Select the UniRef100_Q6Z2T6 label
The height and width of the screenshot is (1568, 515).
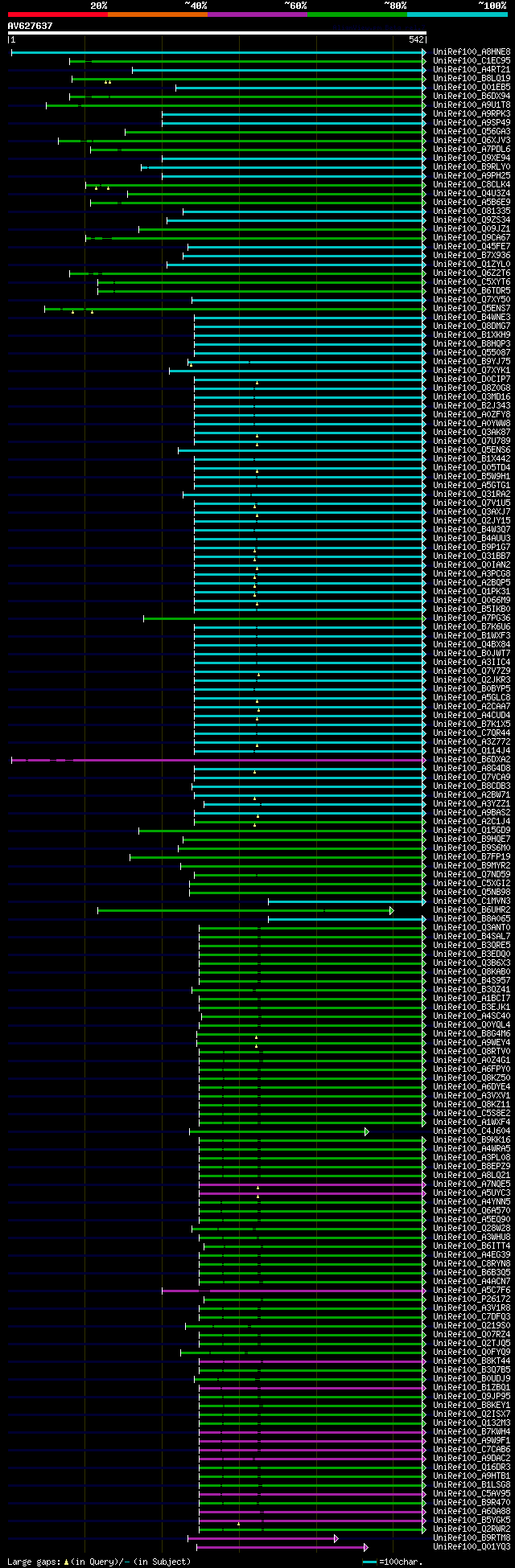472,273
